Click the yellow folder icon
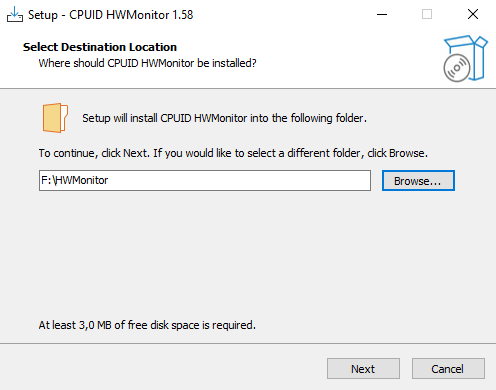Viewport: 496px width, 390px height. (x=55, y=118)
